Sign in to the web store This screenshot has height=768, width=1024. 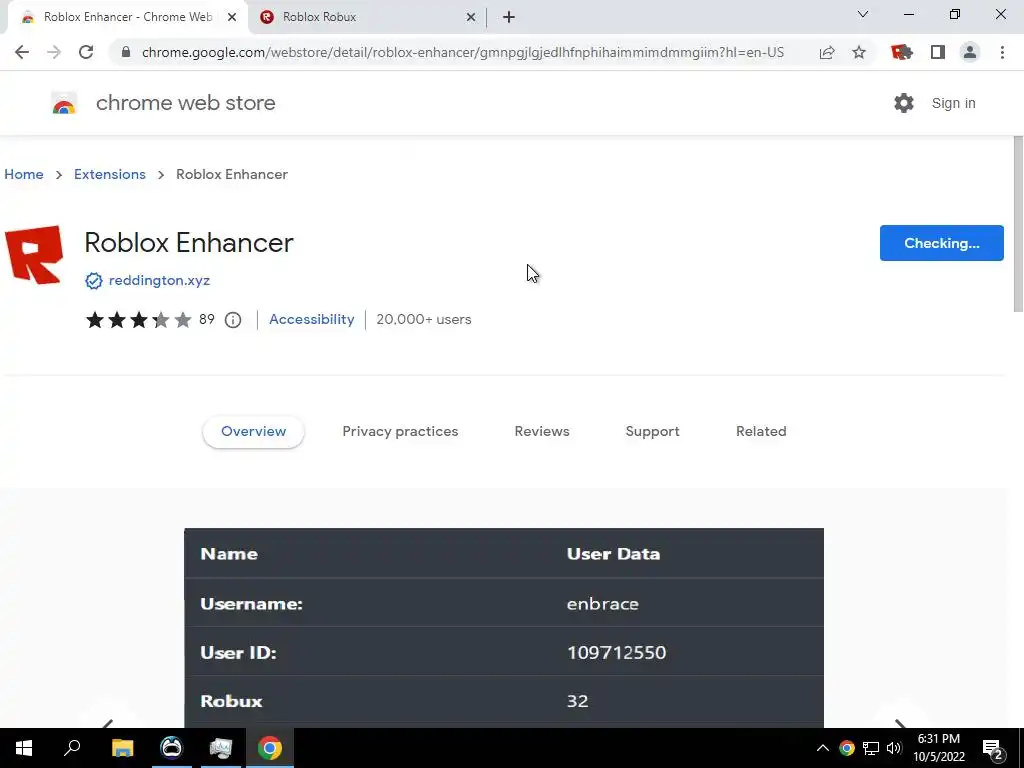click(x=953, y=103)
